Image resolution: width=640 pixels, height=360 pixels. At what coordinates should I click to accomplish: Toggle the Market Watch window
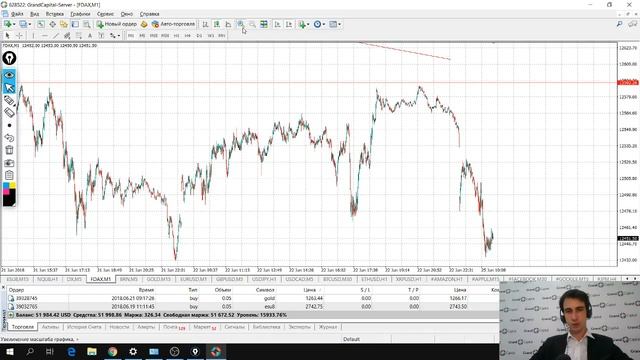(41, 24)
